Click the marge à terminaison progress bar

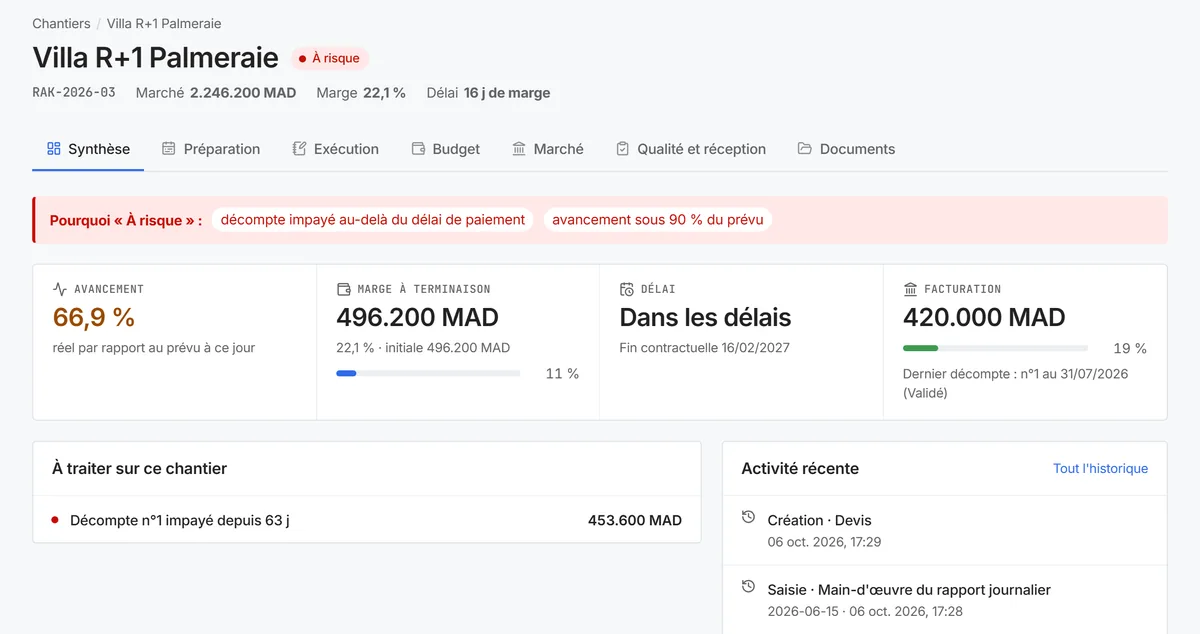click(x=428, y=373)
